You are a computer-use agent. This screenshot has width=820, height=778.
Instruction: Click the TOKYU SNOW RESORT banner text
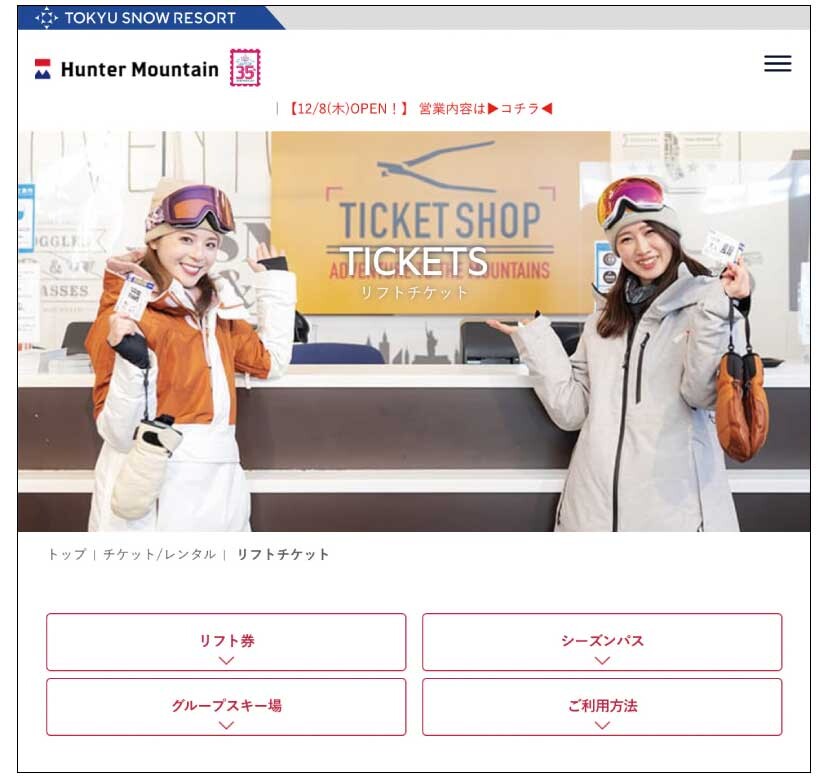point(150,18)
